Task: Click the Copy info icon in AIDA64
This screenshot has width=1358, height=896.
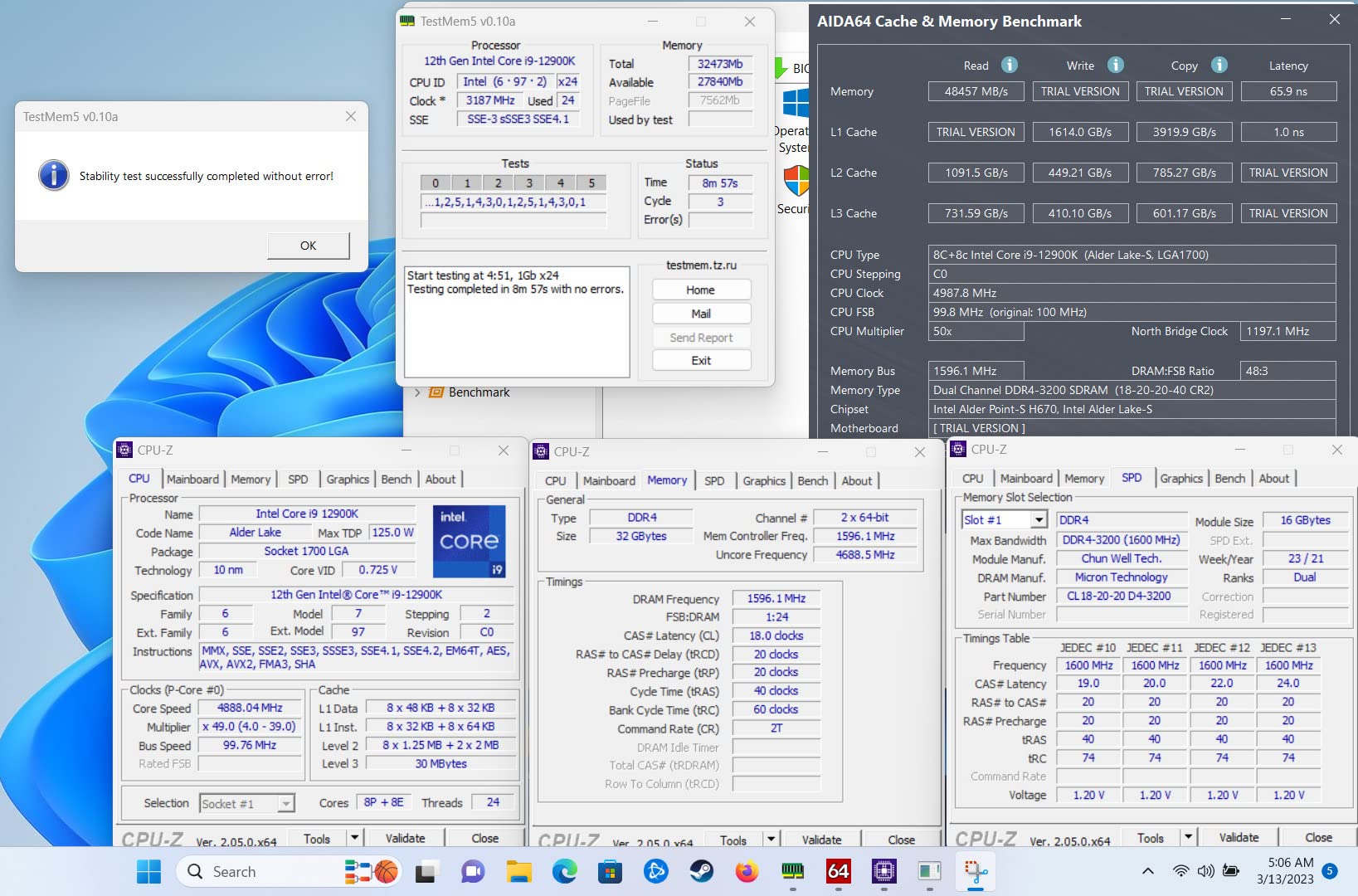Action: click(1219, 66)
